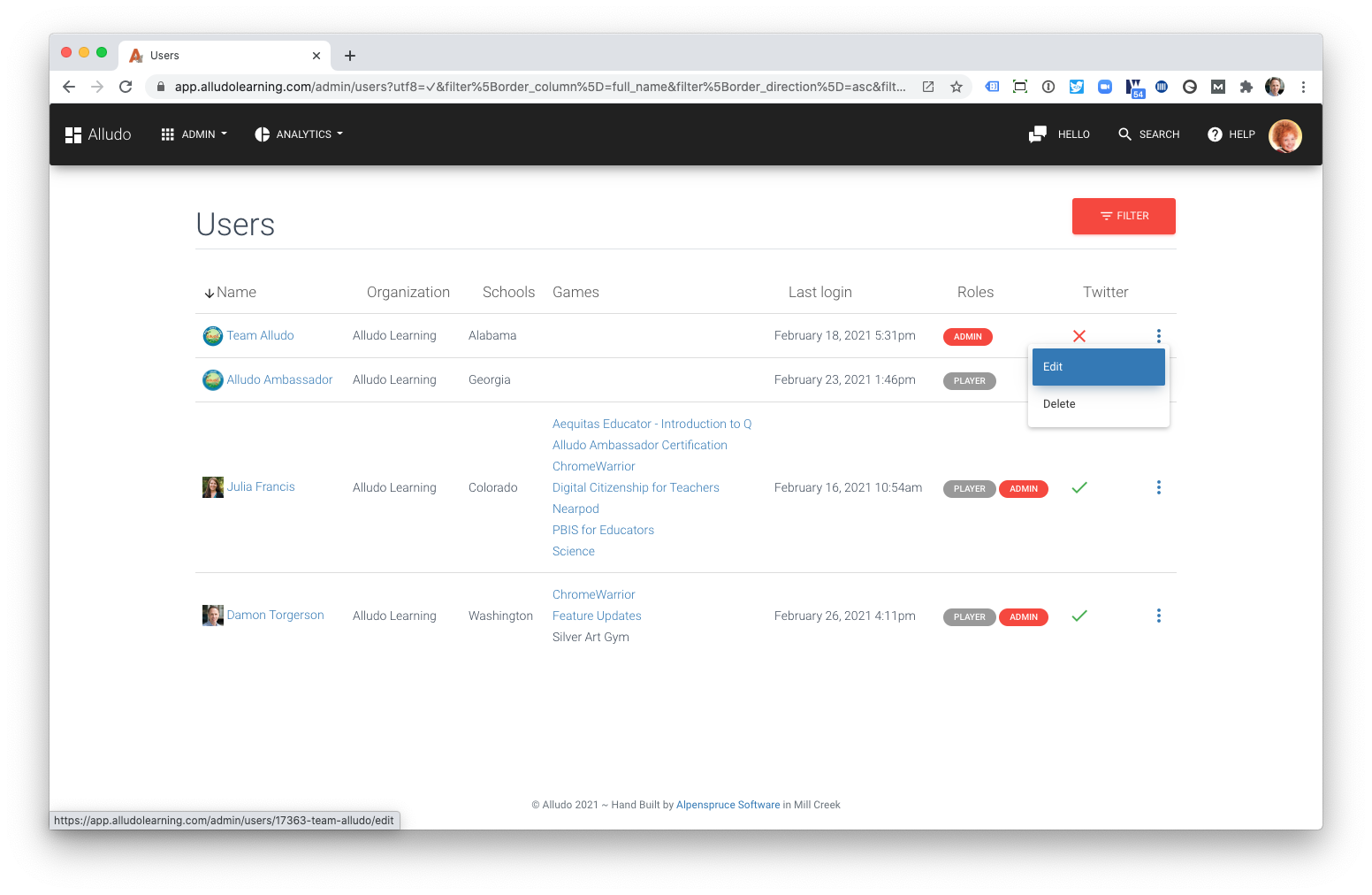Screen dimensions: 1372x895
Task: Click Damon Torgerson's green Twitter checkmark
Action: click(1079, 616)
